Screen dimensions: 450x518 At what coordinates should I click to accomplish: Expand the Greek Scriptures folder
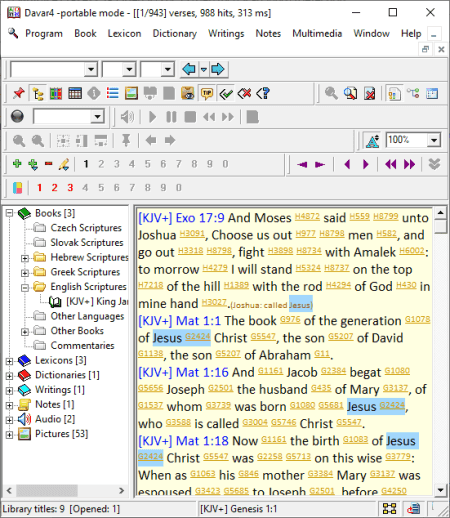pos(25,273)
